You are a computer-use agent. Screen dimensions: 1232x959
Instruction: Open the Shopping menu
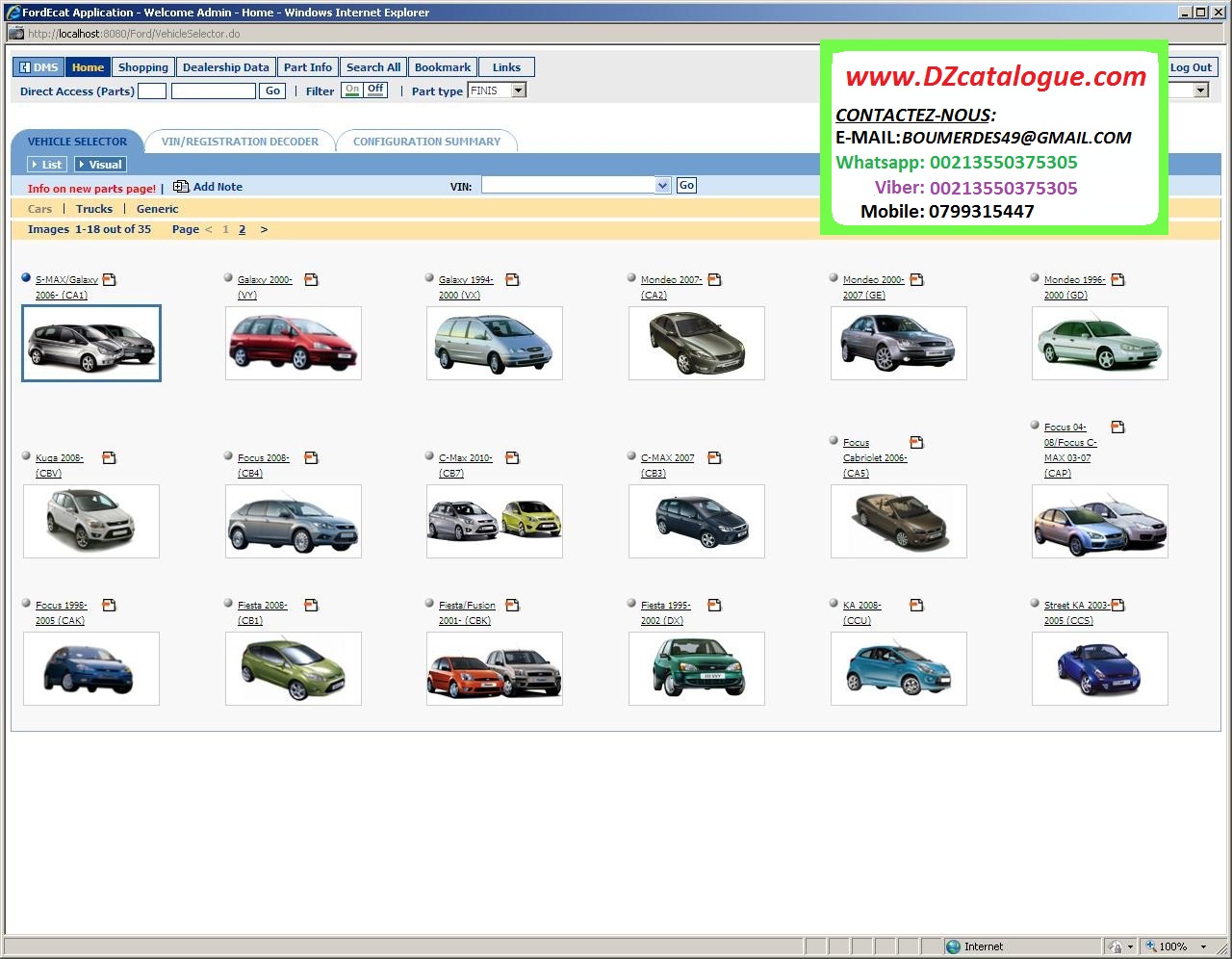(x=143, y=67)
